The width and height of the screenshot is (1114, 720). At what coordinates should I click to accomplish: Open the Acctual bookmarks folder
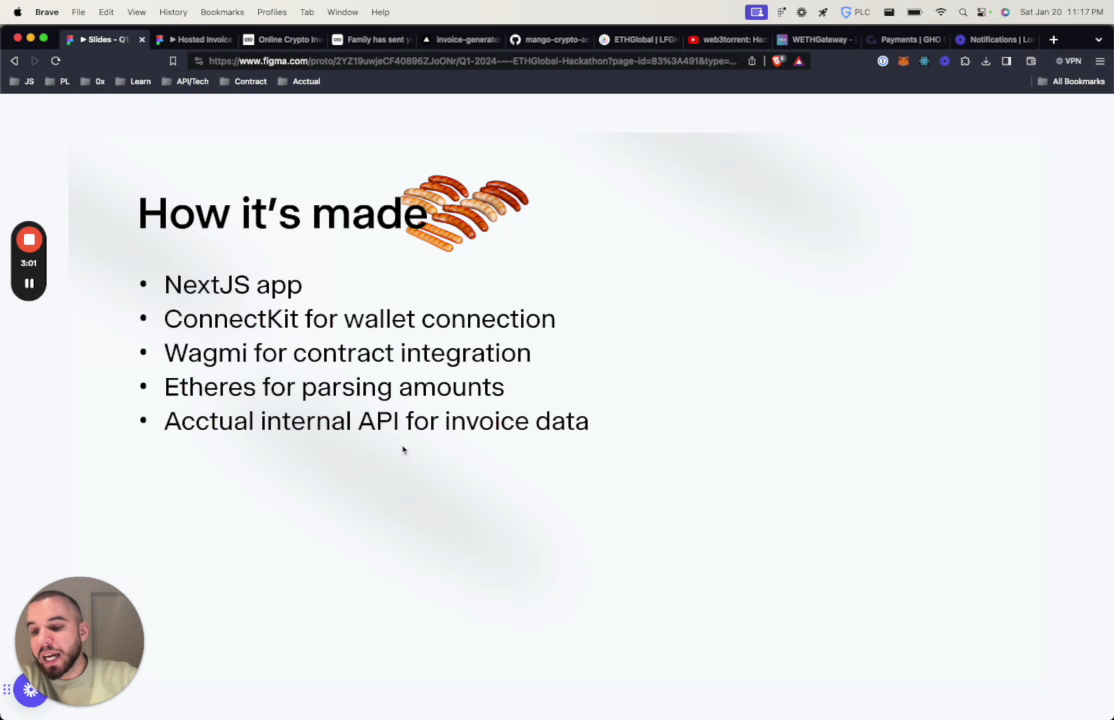pos(299,82)
